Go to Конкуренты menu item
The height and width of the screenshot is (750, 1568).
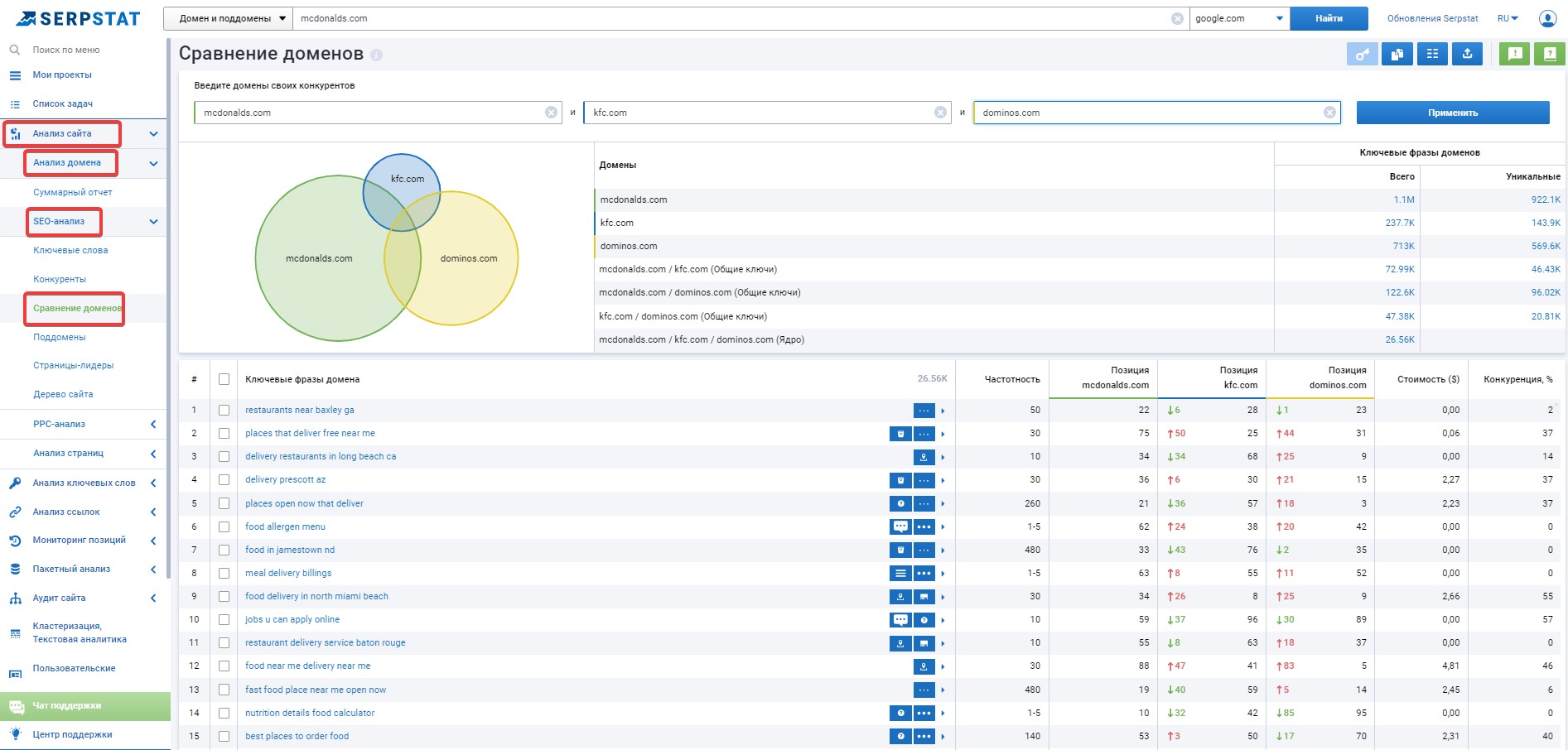60,279
